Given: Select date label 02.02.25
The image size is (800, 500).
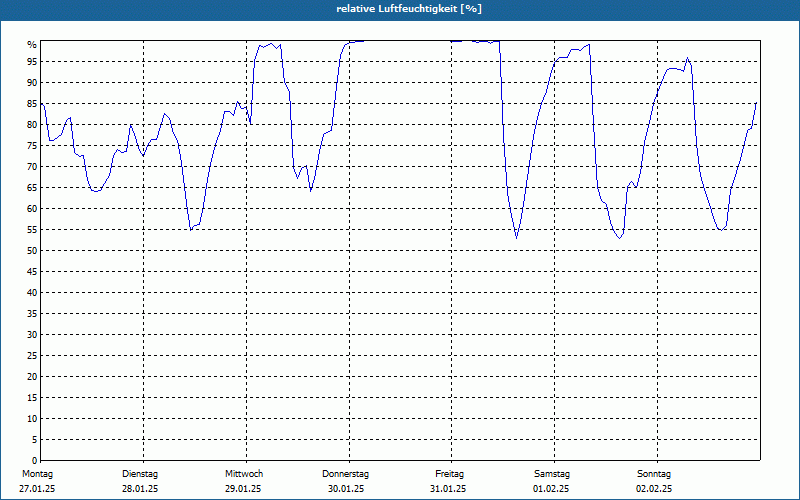Looking at the screenshot, I should point(654,489).
